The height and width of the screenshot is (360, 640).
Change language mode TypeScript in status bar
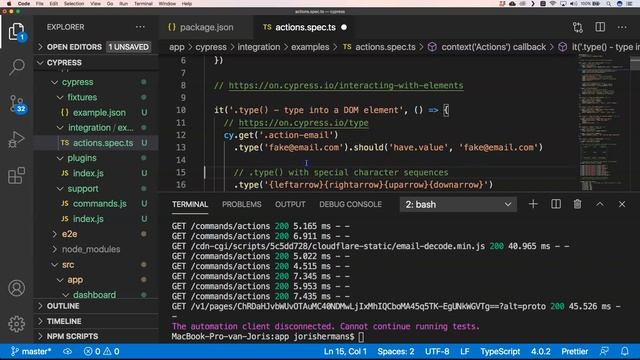[x=500, y=351]
